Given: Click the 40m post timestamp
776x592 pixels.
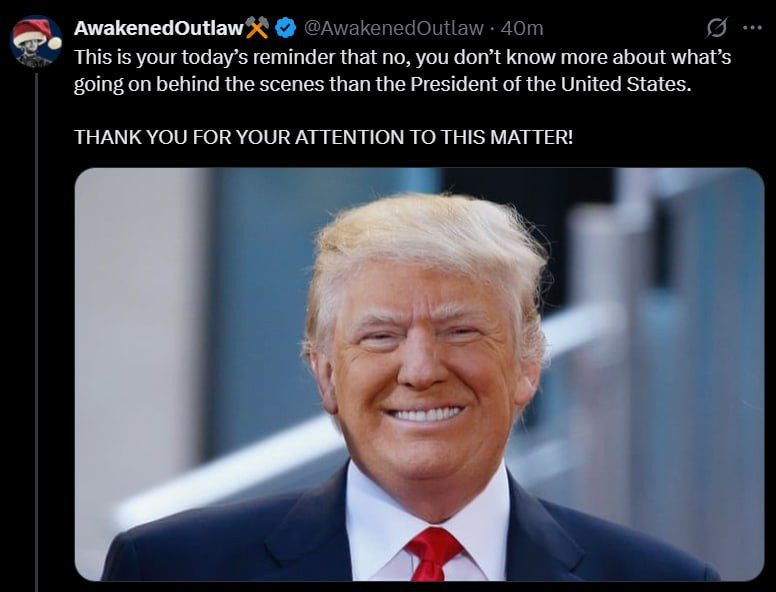Looking at the screenshot, I should coord(522,28).
